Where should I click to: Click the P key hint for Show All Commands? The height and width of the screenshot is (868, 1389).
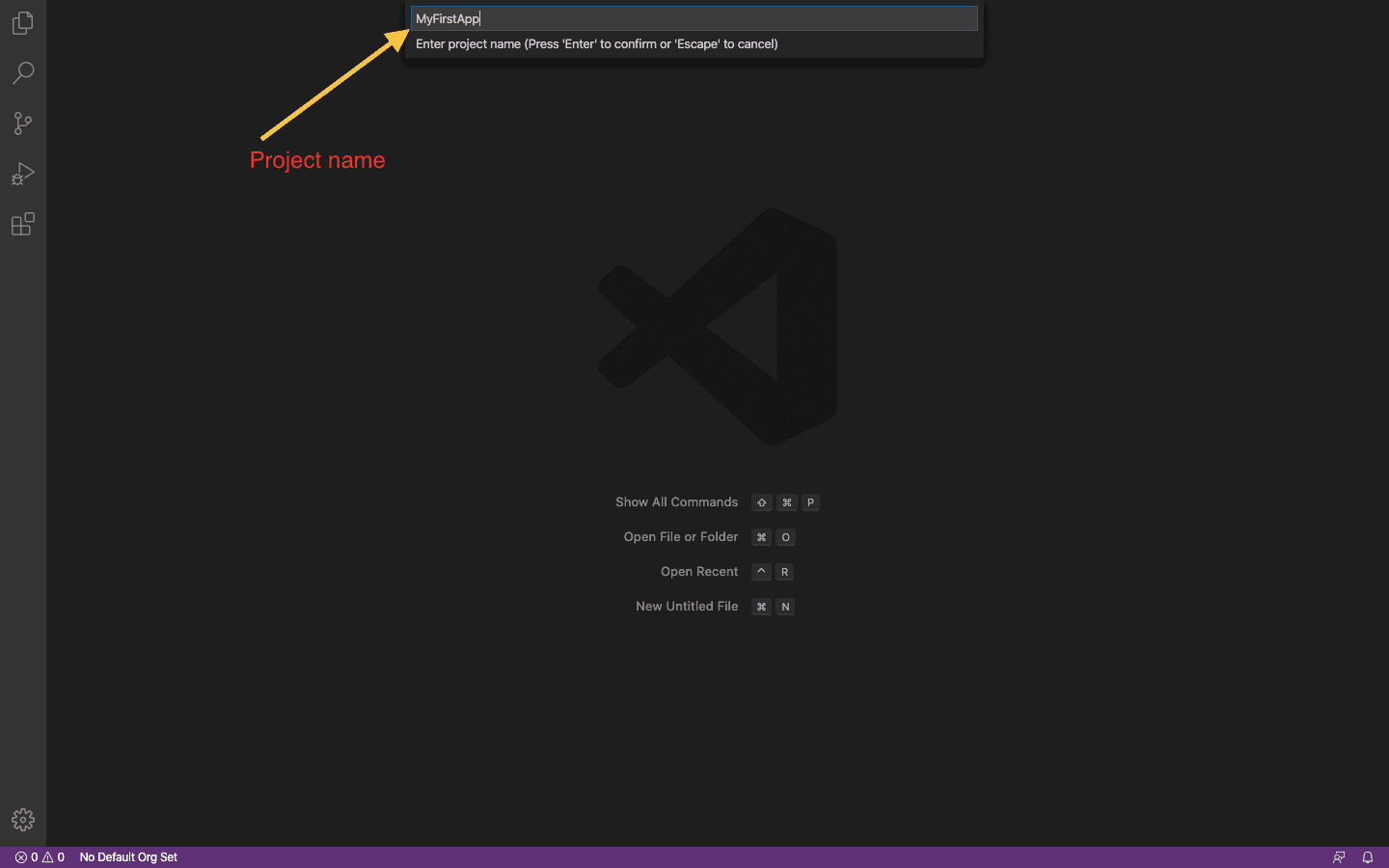[810, 502]
